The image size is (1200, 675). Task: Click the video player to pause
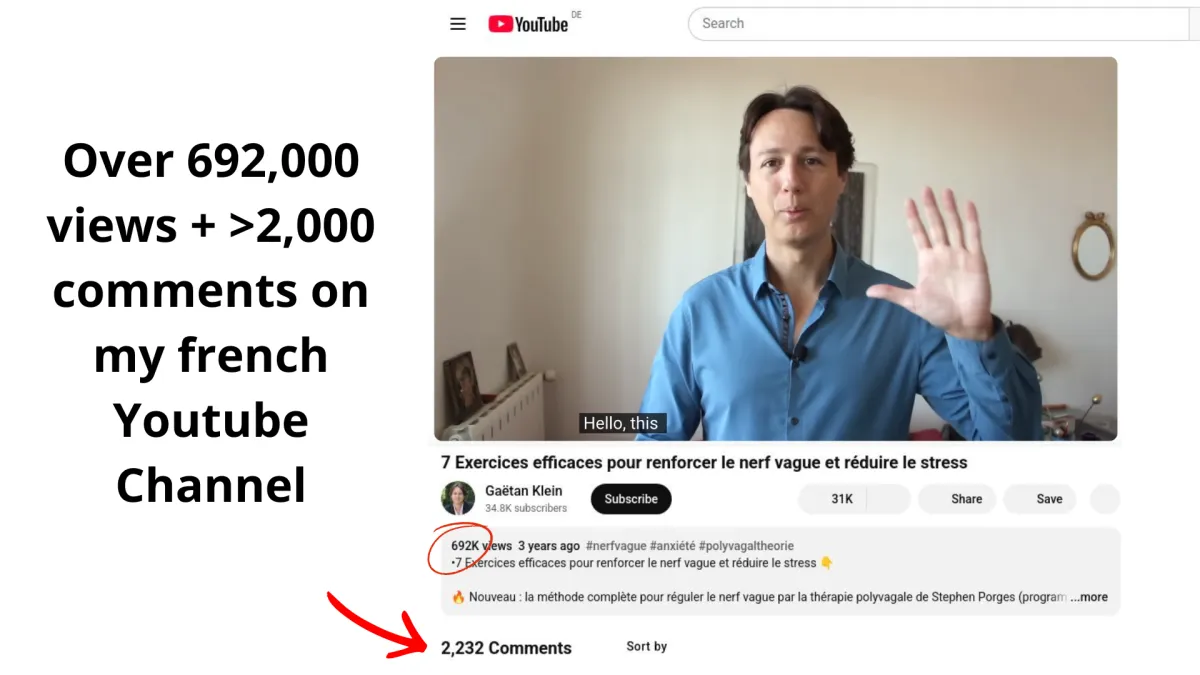(775, 248)
